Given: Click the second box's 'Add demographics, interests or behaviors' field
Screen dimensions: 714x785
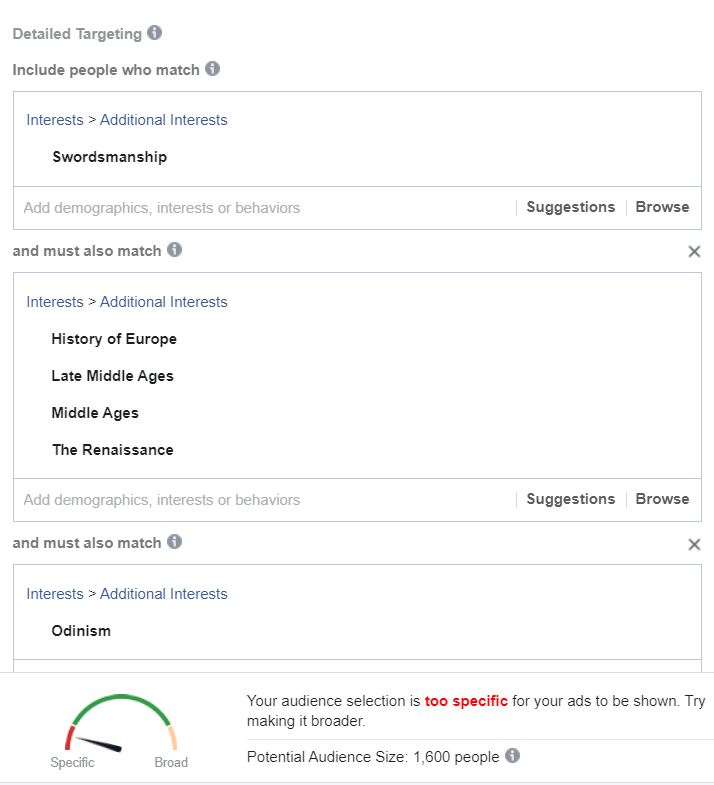Looking at the screenshot, I should coord(264,500).
